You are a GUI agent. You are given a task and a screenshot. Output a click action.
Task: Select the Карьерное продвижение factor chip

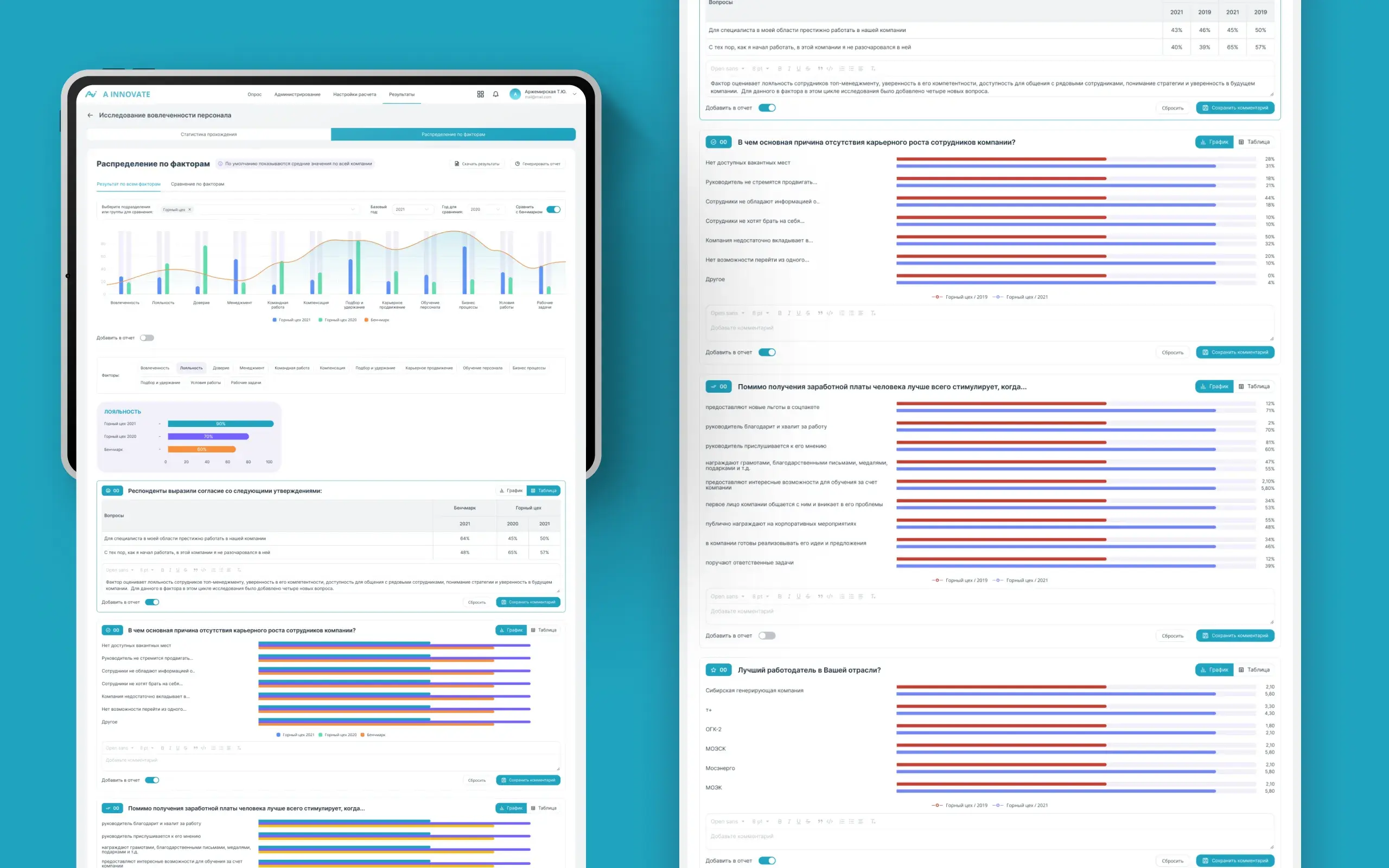[429, 368]
